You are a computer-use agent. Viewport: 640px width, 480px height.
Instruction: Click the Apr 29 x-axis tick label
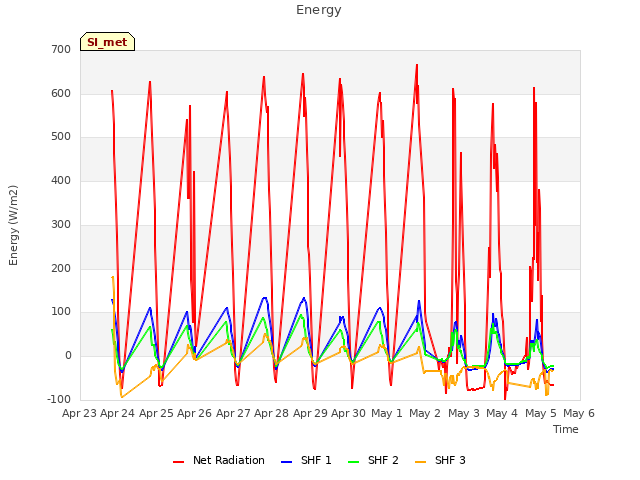[310, 413]
